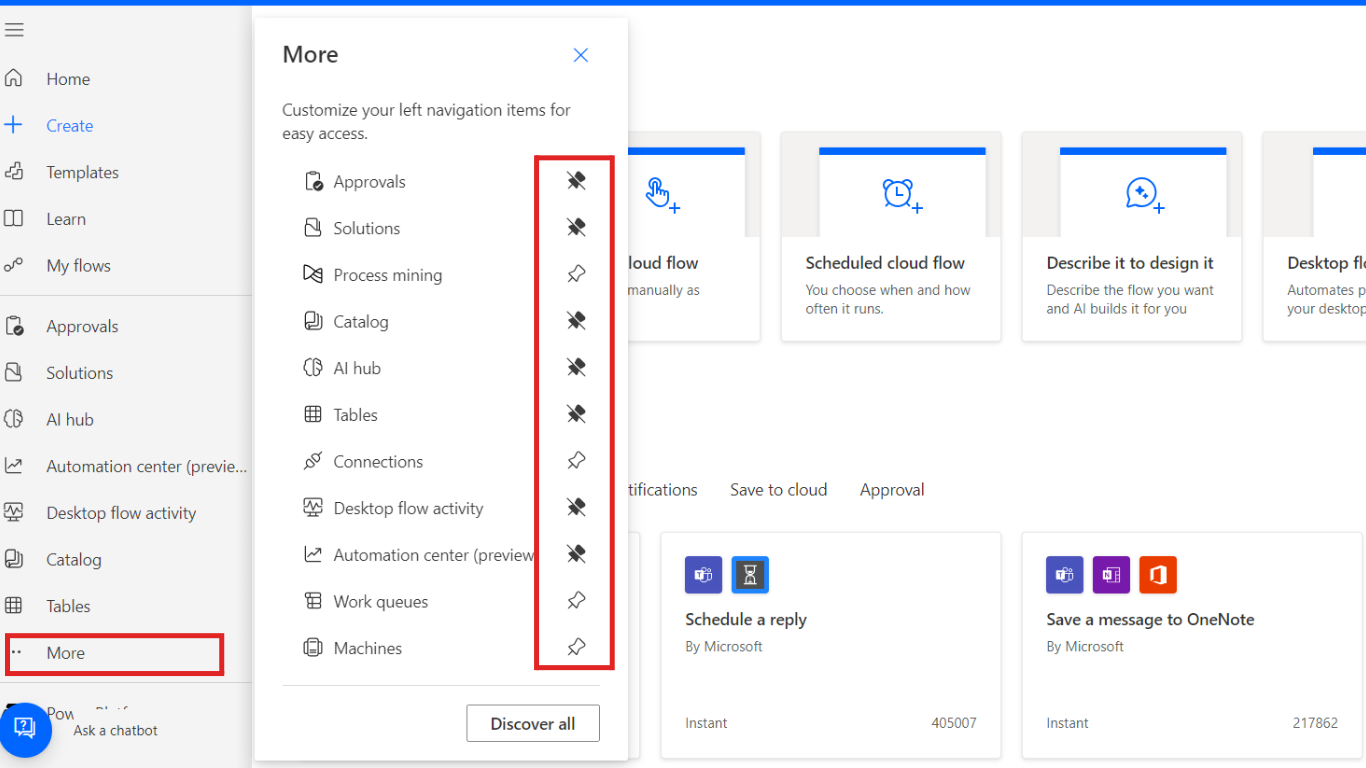The image size is (1366, 768).
Task: Click the Scheduled cloud flow clock icon
Action: tap(901, 194)
